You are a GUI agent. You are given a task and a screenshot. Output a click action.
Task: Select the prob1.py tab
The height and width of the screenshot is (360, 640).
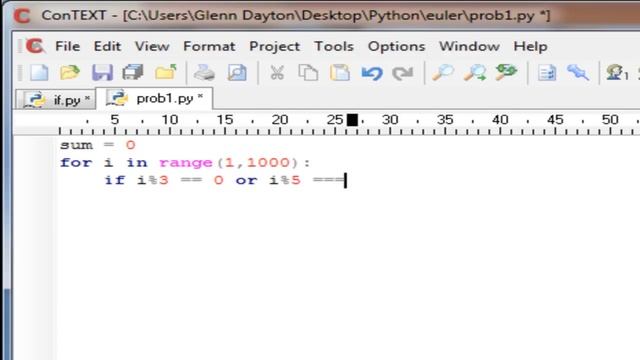tap(154, 98)
